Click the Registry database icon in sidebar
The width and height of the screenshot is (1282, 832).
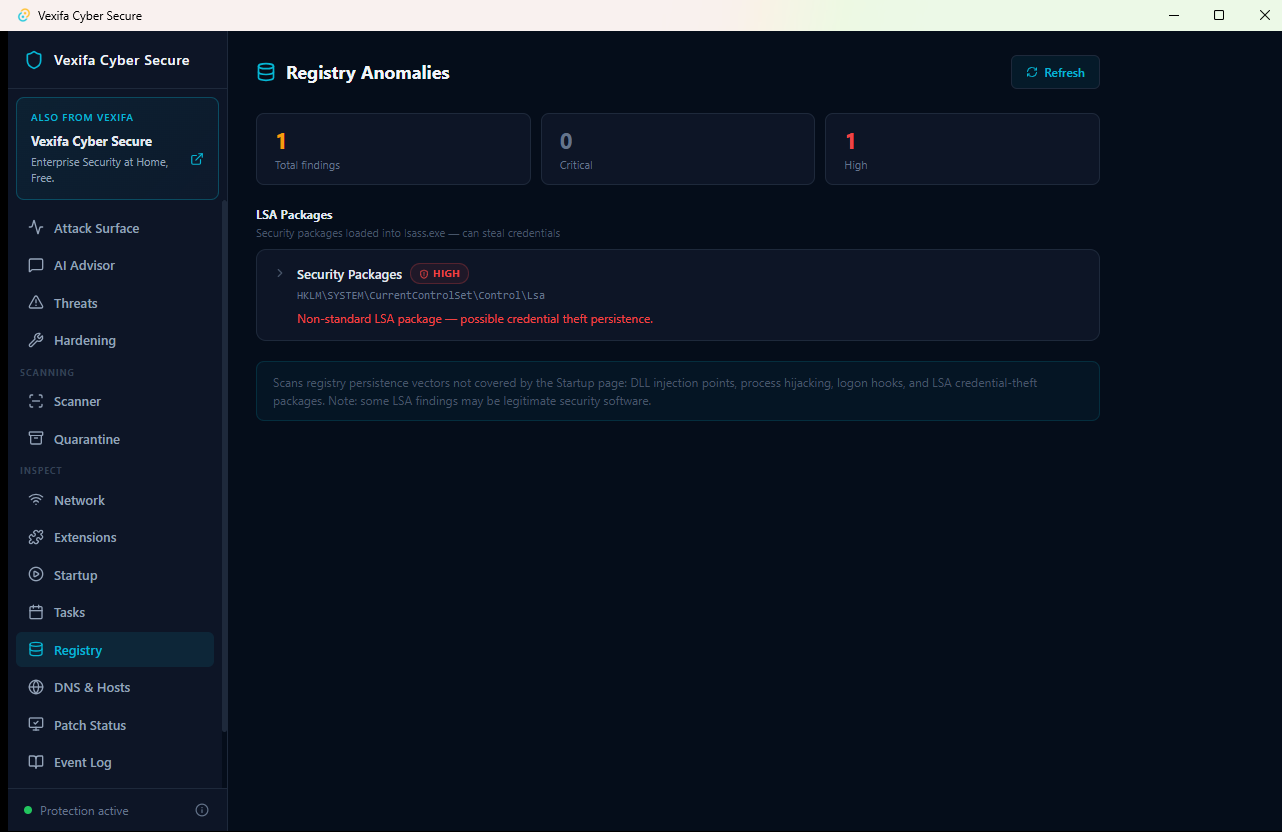pyautogui.click(x=36, y=650)
